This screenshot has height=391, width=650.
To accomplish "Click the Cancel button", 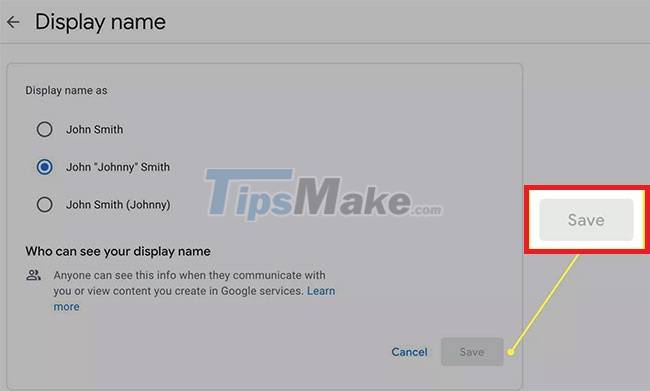I will pyautogui.click(x=409, y=352).
